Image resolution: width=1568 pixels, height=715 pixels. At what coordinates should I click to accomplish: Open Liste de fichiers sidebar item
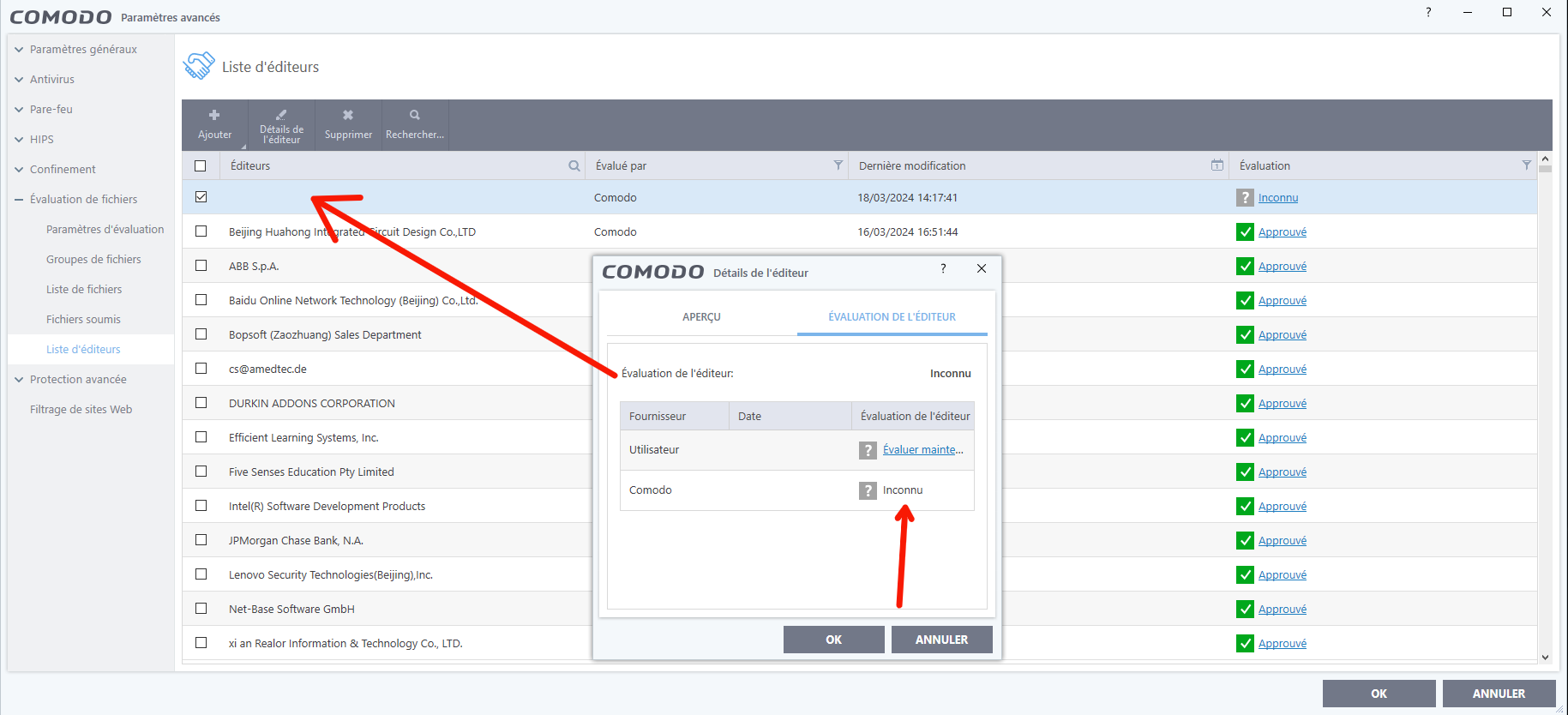84,290
